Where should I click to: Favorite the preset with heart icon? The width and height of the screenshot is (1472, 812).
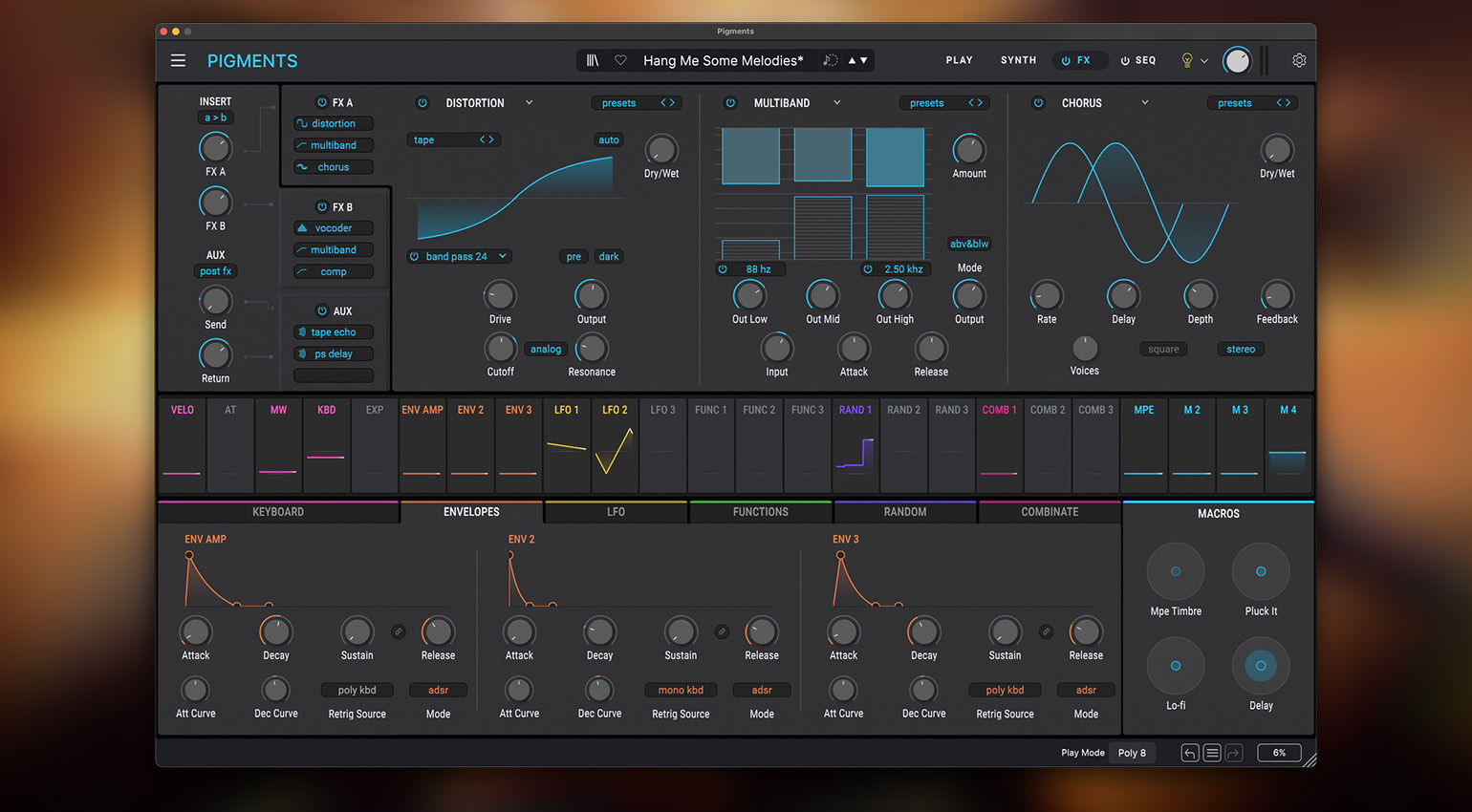[620, 60]
